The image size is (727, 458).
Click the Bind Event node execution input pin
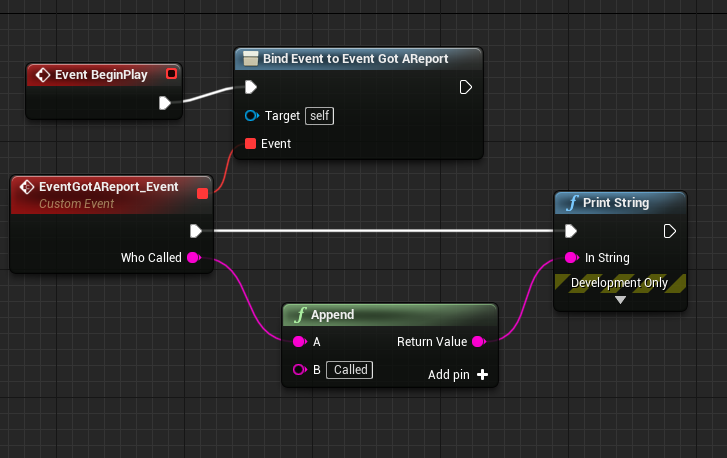tap(252, 87)
